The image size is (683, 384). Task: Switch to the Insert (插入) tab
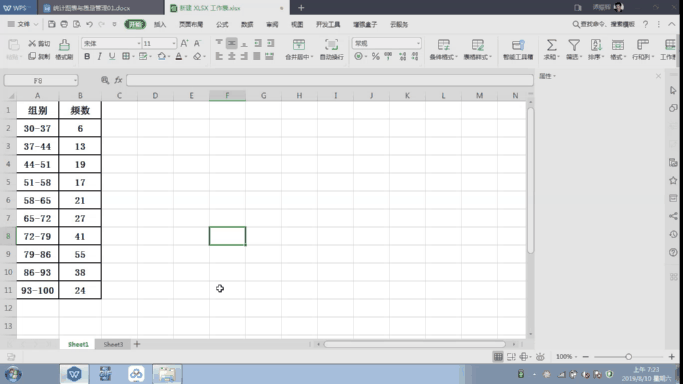click(x=160, y=24)
